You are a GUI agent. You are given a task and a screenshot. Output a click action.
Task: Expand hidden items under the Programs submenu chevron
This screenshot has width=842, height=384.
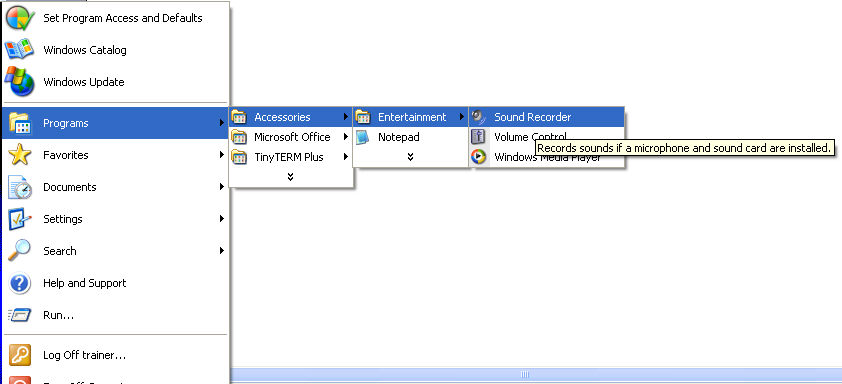[x=291, y=177]
